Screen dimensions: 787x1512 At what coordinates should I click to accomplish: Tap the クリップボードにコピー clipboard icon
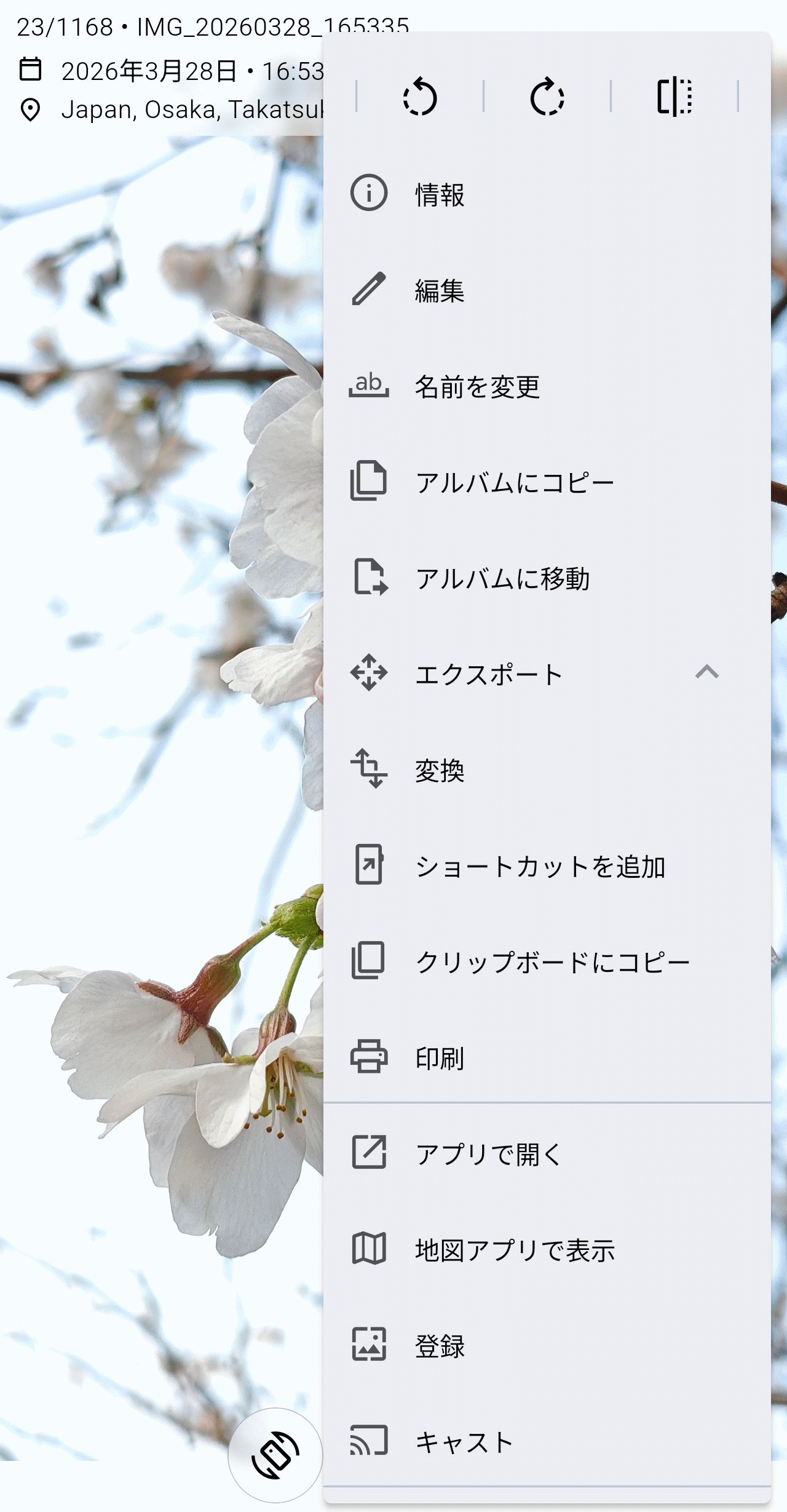(369, 961)
